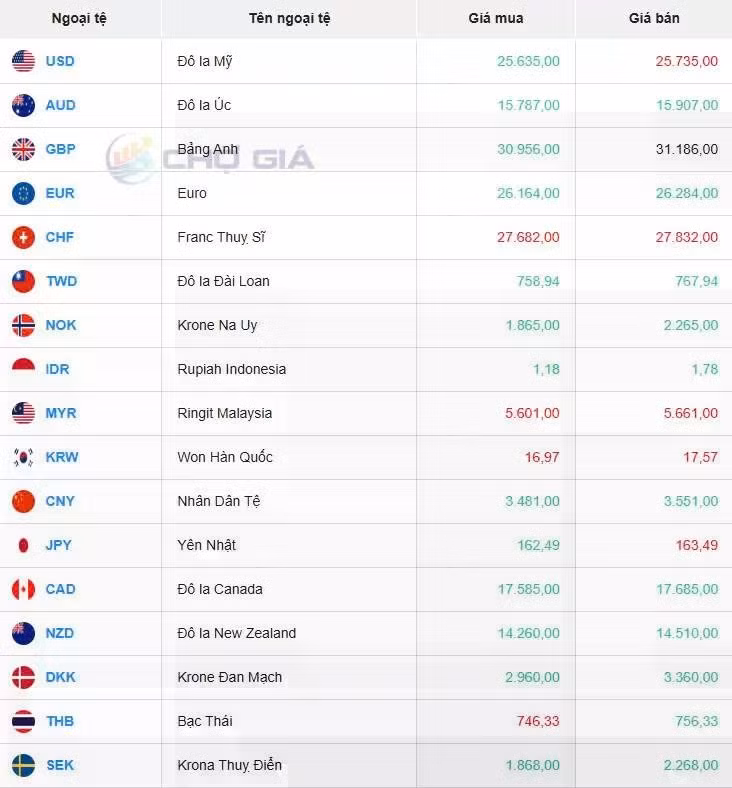Click the British flag icon beside GBP
This screenshot has height=788, width=732.
[23, 149]
